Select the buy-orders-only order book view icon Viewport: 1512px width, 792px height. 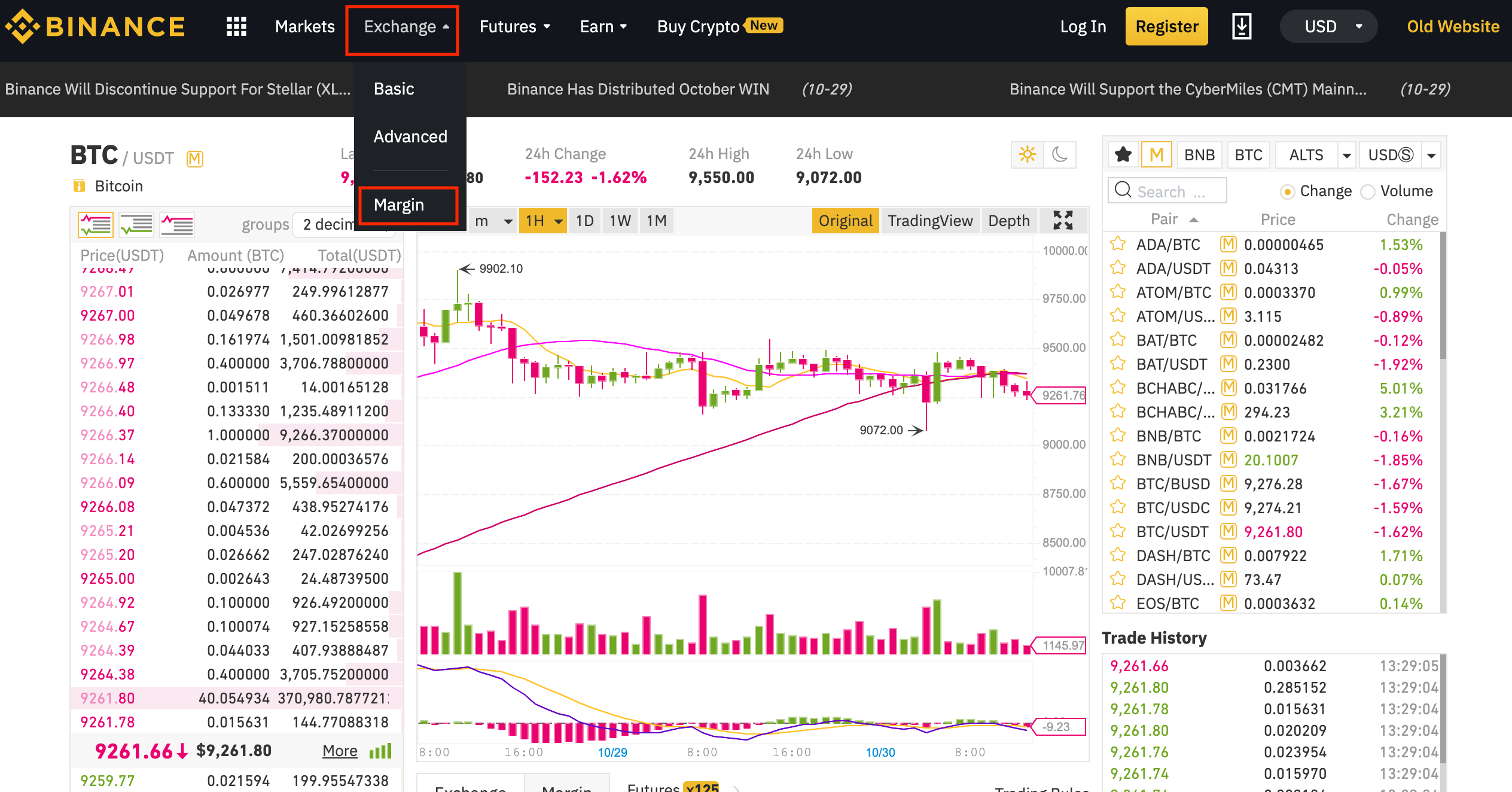[136, 224]
